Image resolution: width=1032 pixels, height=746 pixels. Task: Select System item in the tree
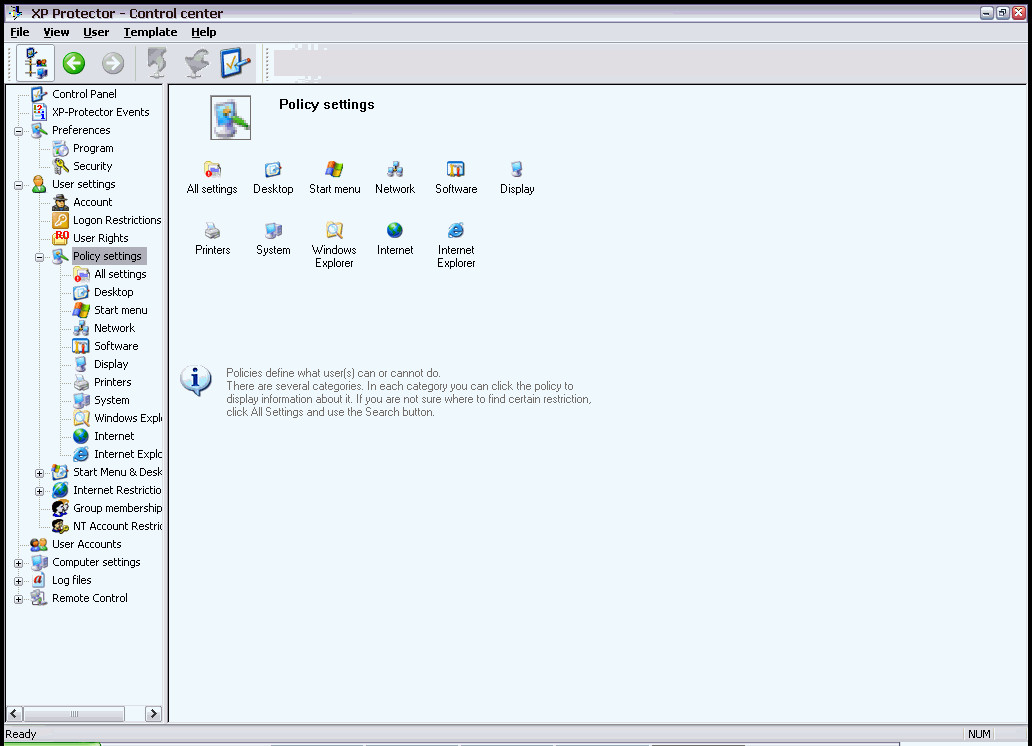click(111, 400)
